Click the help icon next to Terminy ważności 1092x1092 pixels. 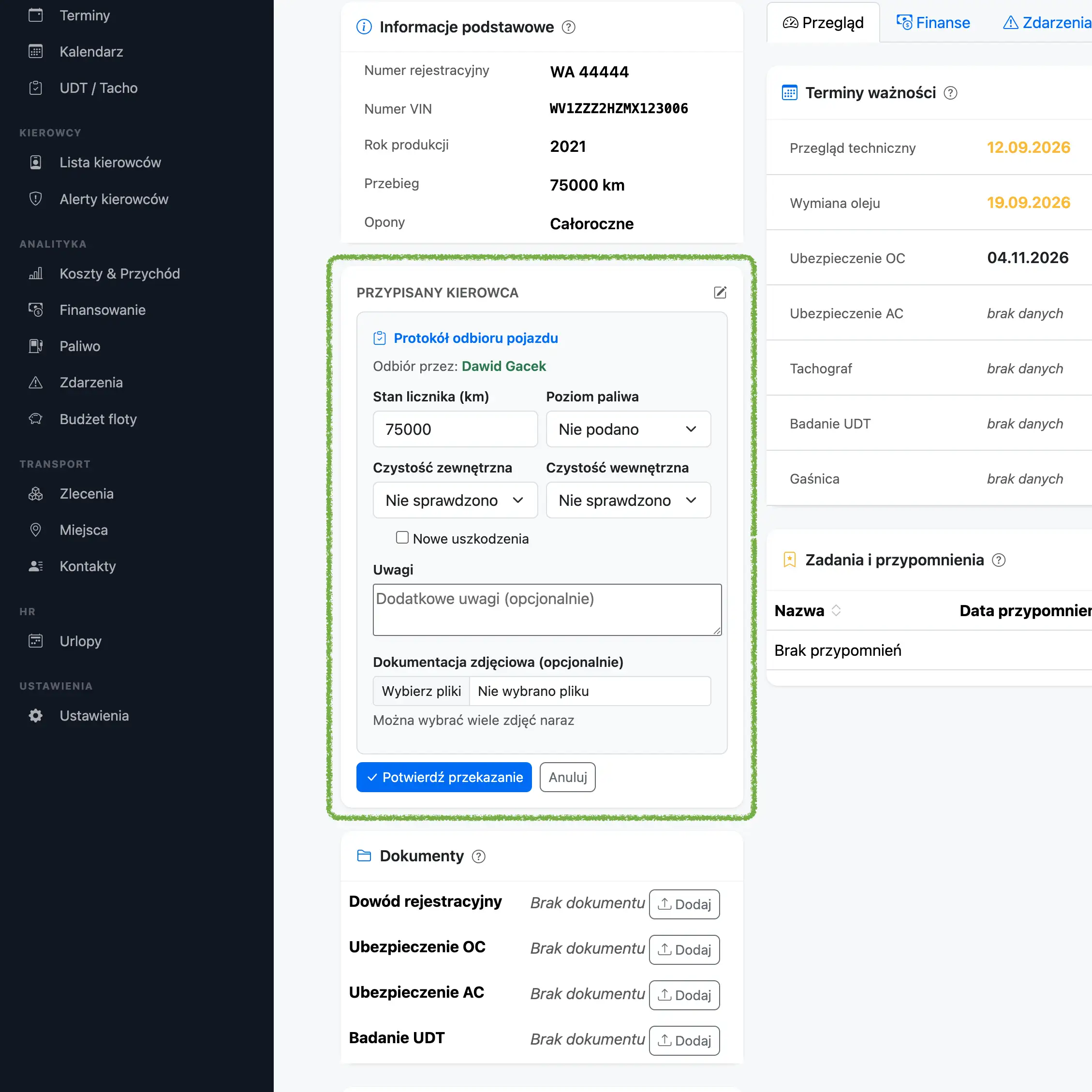coord(950,93)
